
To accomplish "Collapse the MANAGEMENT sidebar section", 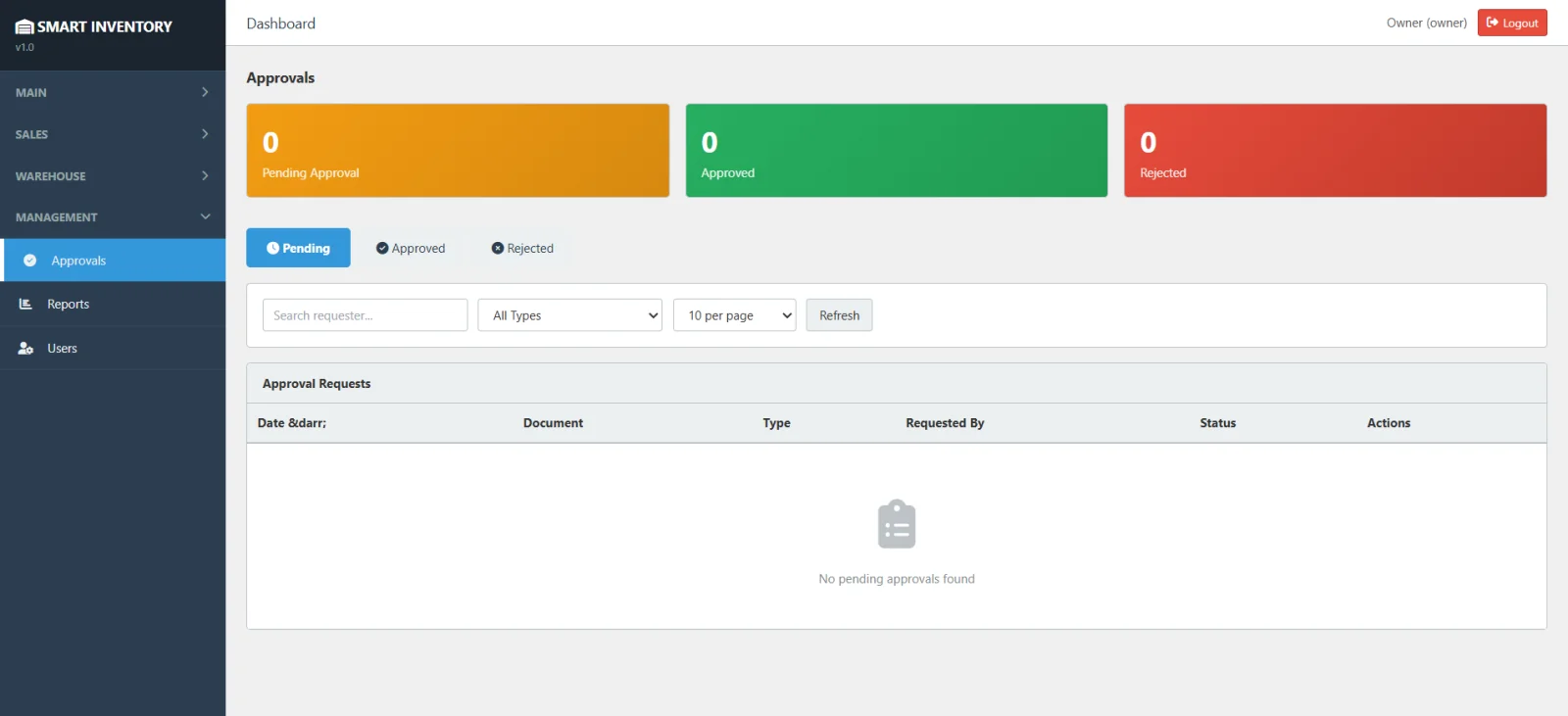I will [x=113, y=217].
